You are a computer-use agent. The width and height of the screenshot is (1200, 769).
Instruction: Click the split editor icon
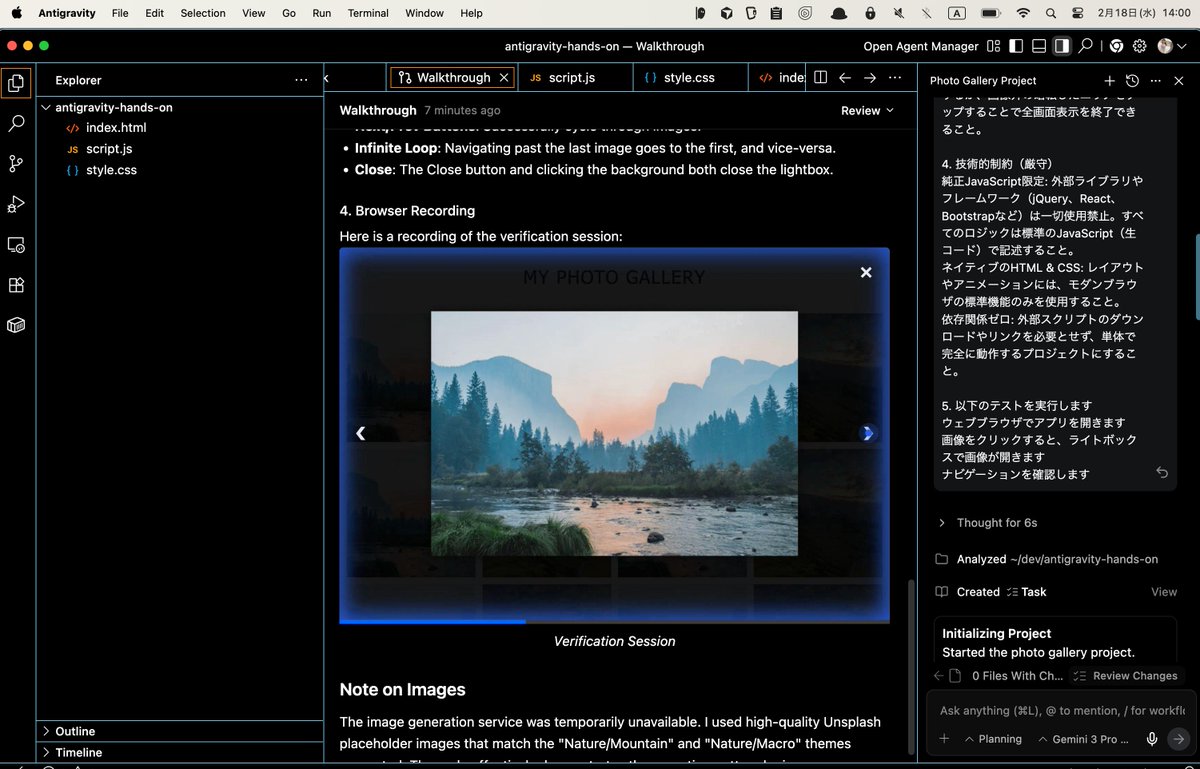[820, 77]
